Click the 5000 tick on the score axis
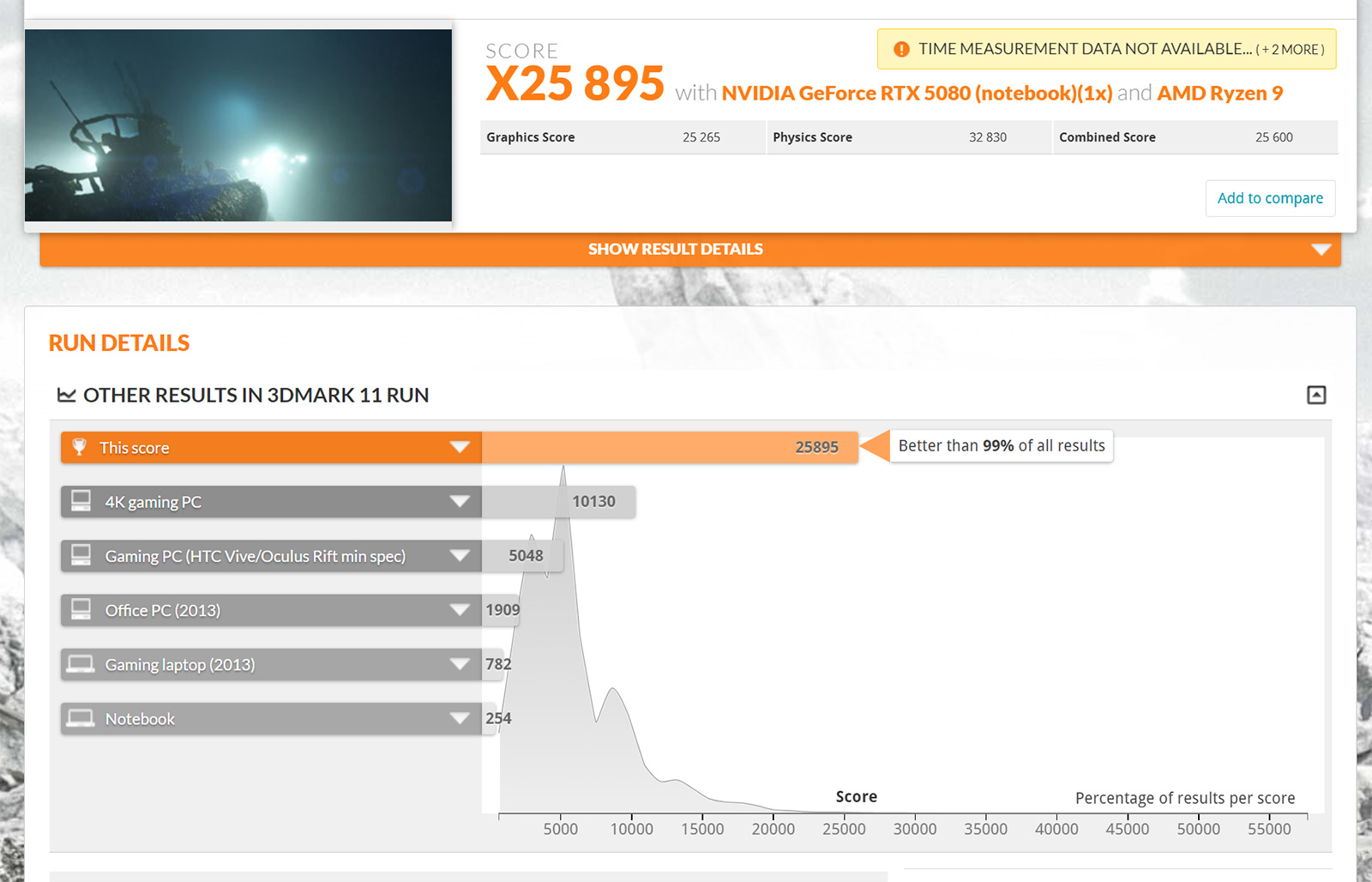The image size is (1372, 882). click(x=561, y=829)
